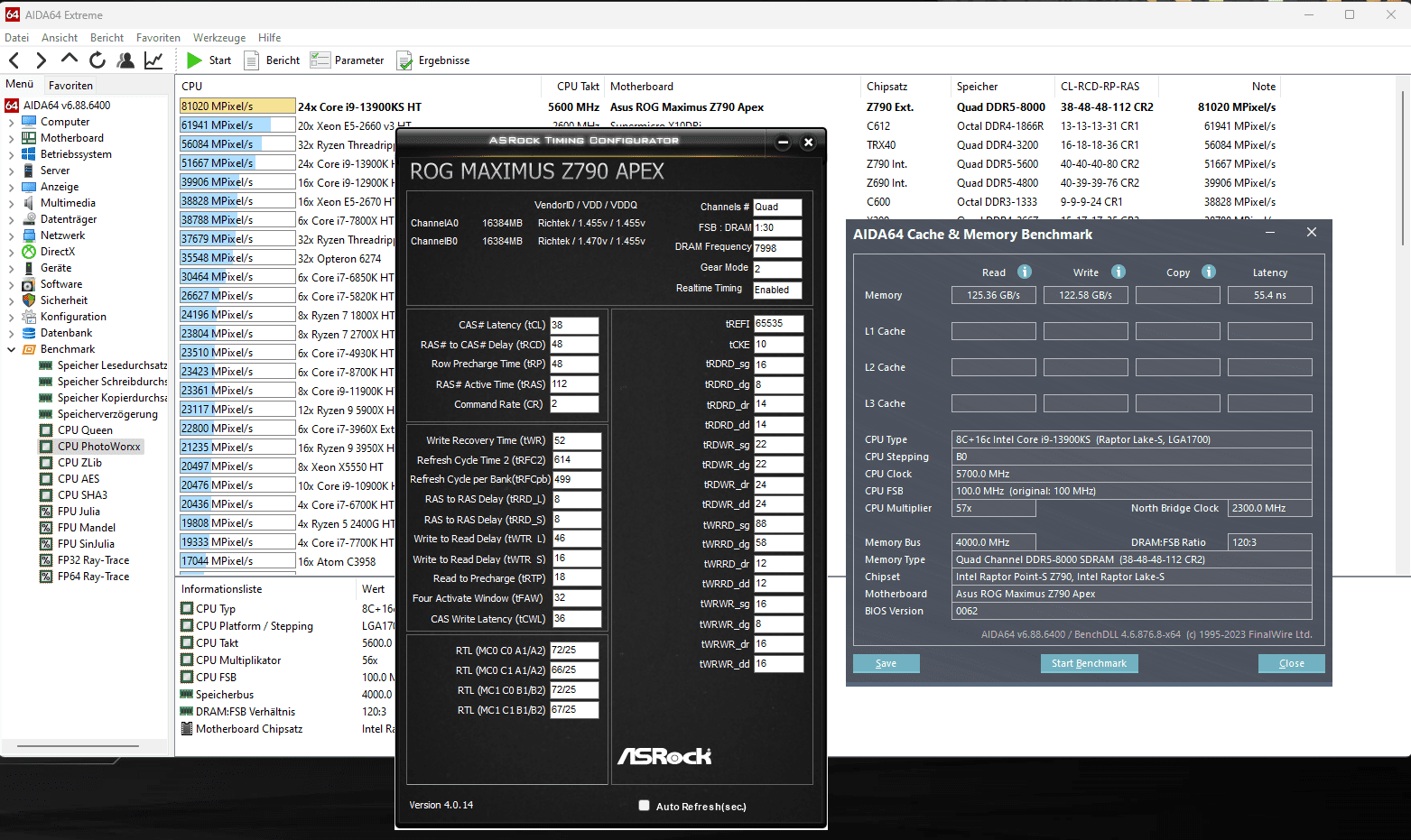Viewport: 1411px width, 840px height.
Task: Click Copy info icon in benchmark window
Action: coord(1209,272)
